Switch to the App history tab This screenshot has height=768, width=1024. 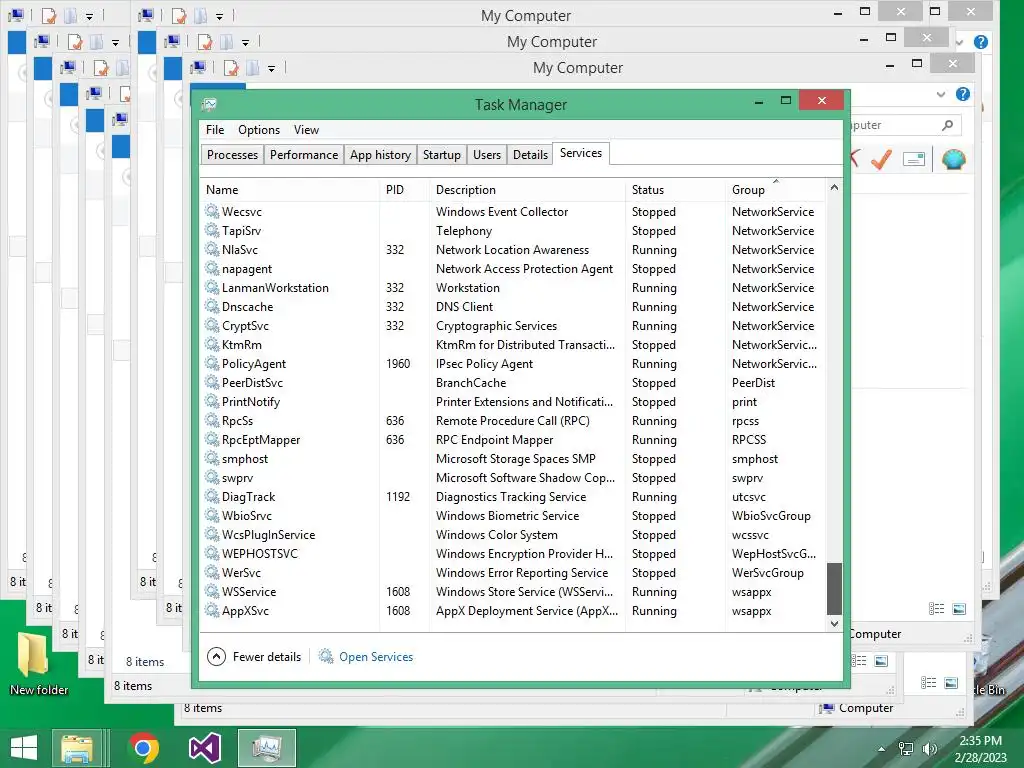380,155
